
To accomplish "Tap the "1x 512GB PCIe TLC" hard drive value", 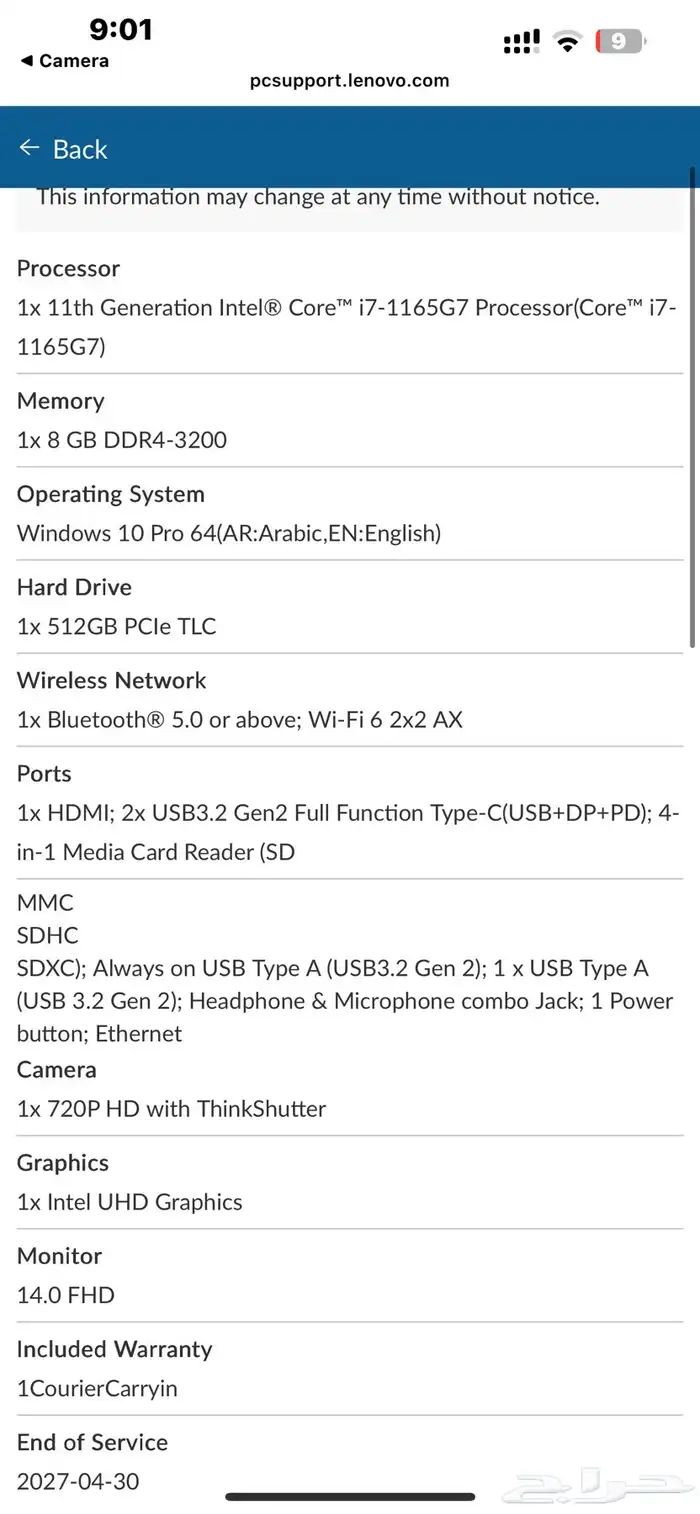I will click(x=117, y=627).
